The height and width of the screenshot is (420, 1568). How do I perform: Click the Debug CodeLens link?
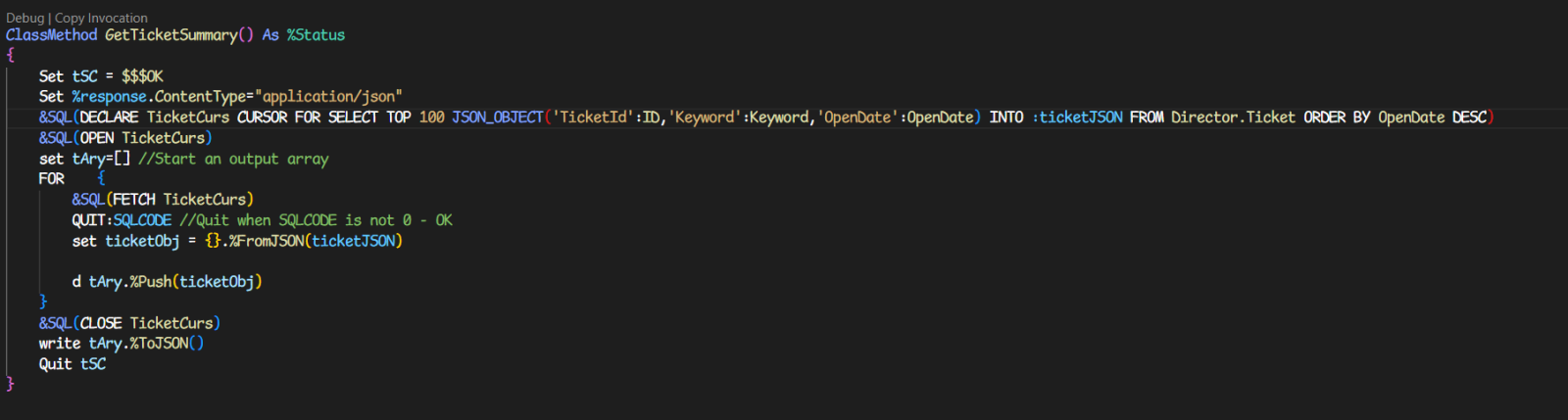click(24, 18)
